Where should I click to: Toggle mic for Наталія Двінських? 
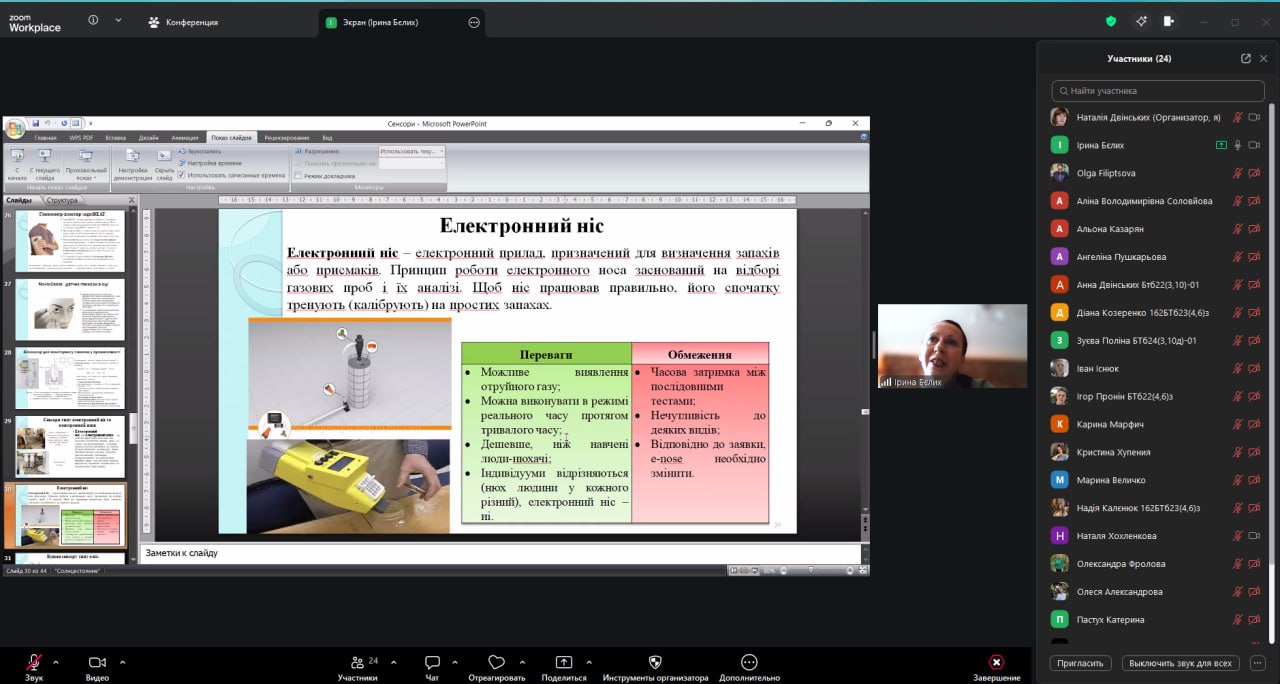(x=1237, y=117)
